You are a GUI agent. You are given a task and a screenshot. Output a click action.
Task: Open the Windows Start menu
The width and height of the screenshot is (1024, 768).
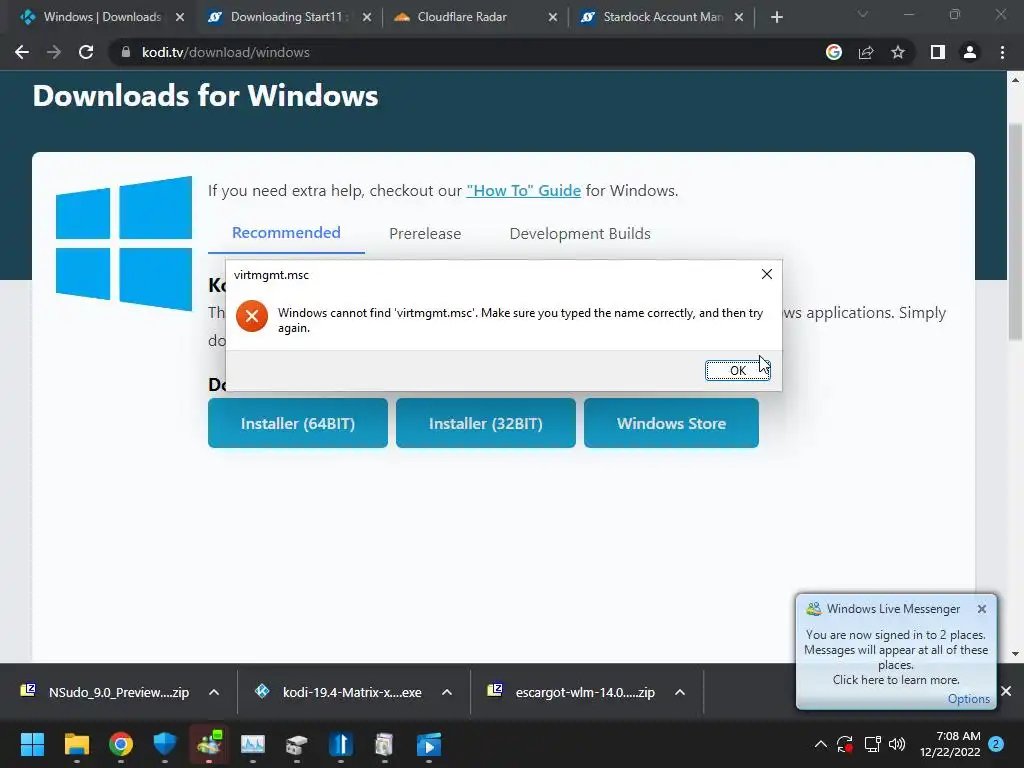click(x=32, y=744)
